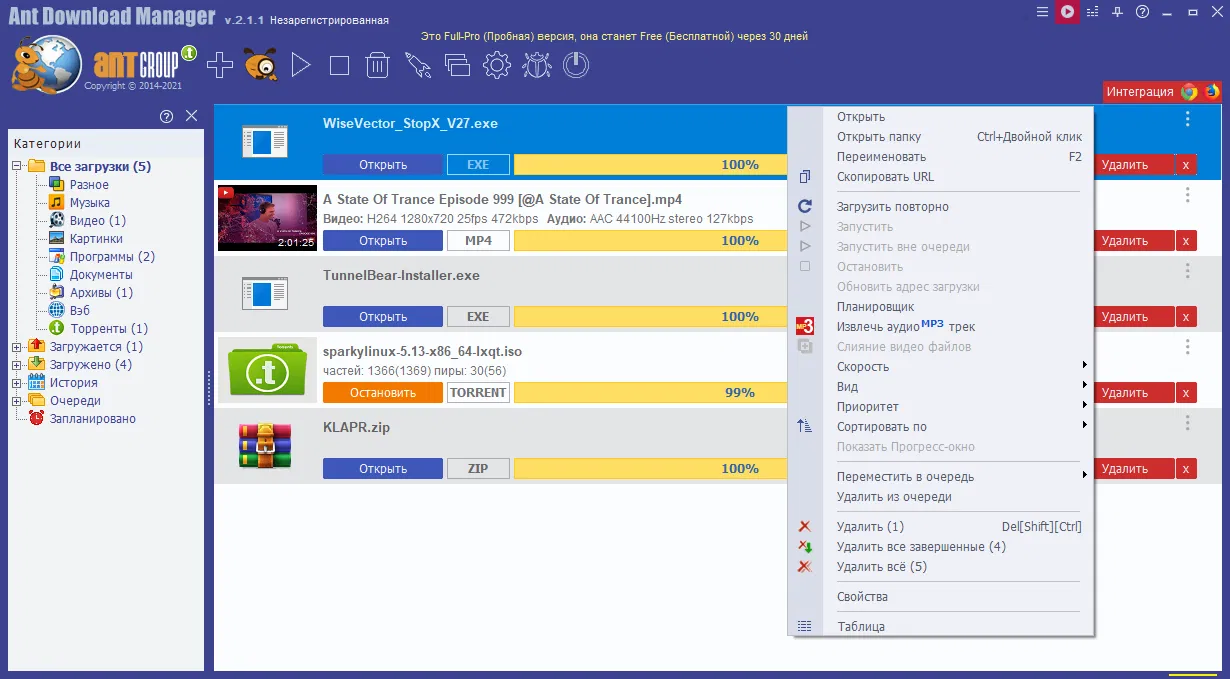Toggle the pin always-on-top icon

[1118, 12]
